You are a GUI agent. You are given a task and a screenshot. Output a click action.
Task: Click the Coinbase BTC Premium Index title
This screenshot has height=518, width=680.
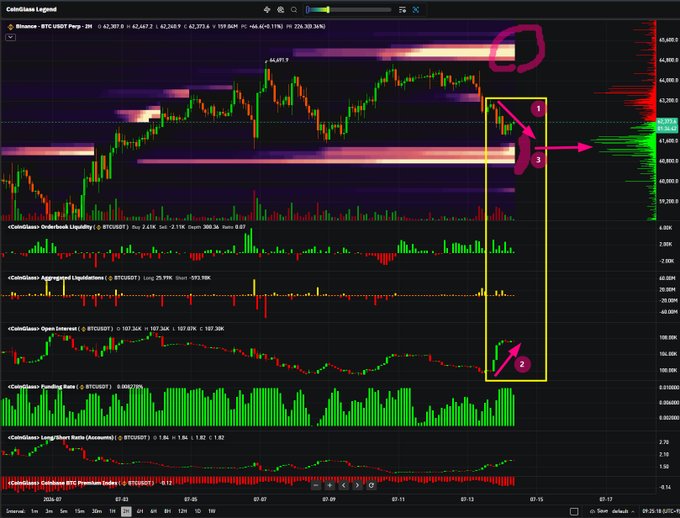point(62,483)
